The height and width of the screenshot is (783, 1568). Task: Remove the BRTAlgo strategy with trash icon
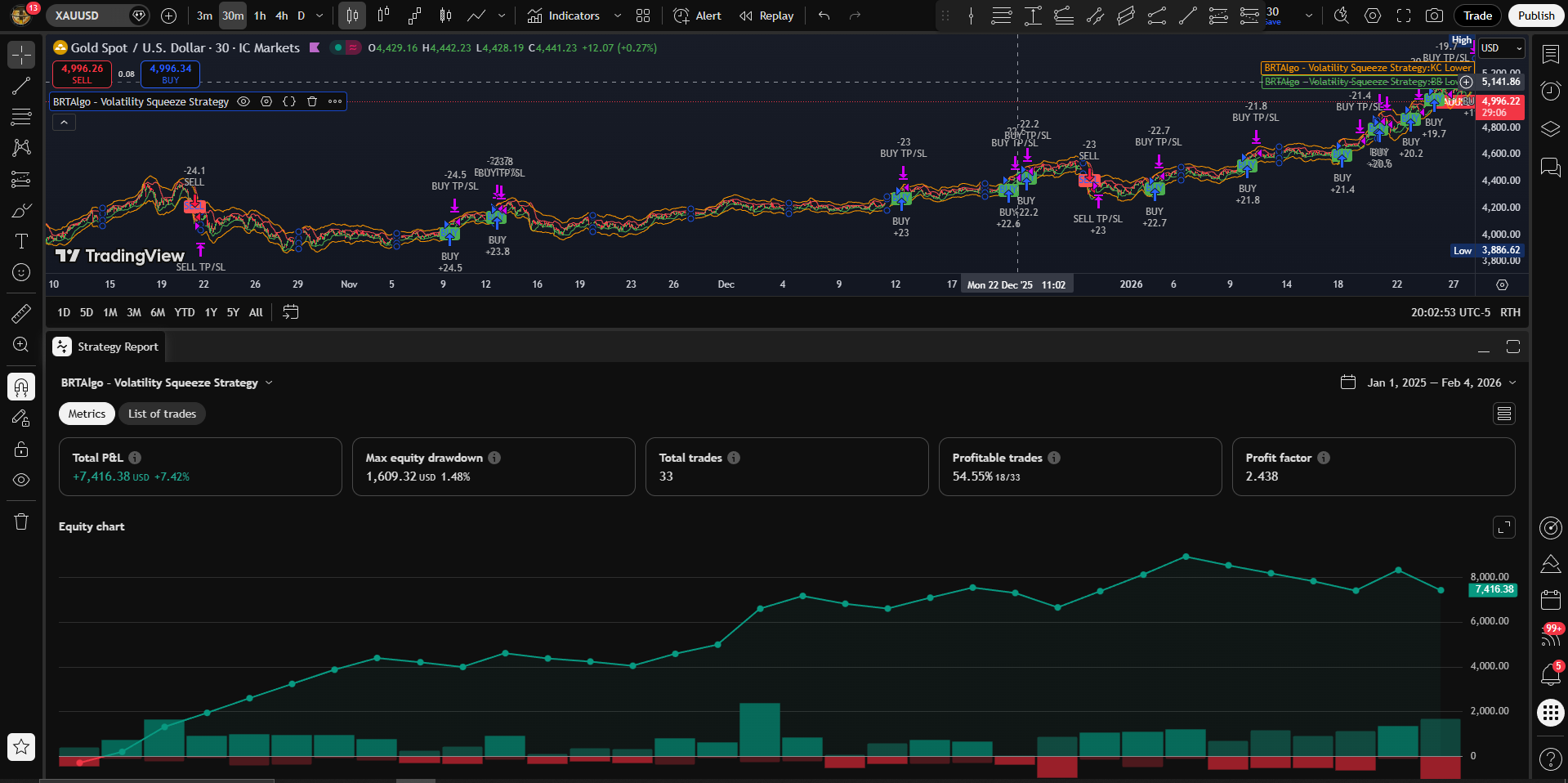[x=312, y=101]
